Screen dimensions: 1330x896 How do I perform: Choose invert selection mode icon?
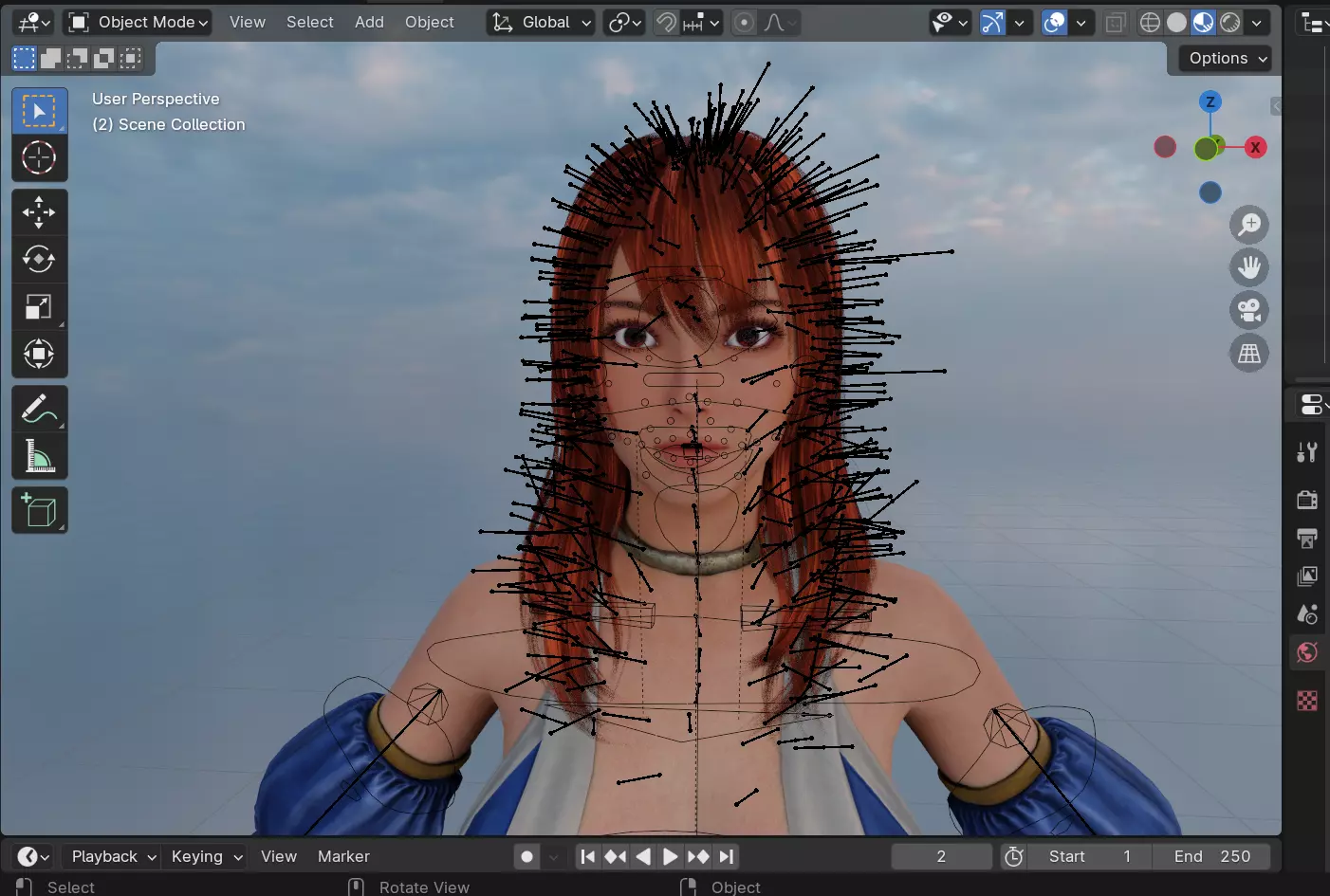point(104,59)
